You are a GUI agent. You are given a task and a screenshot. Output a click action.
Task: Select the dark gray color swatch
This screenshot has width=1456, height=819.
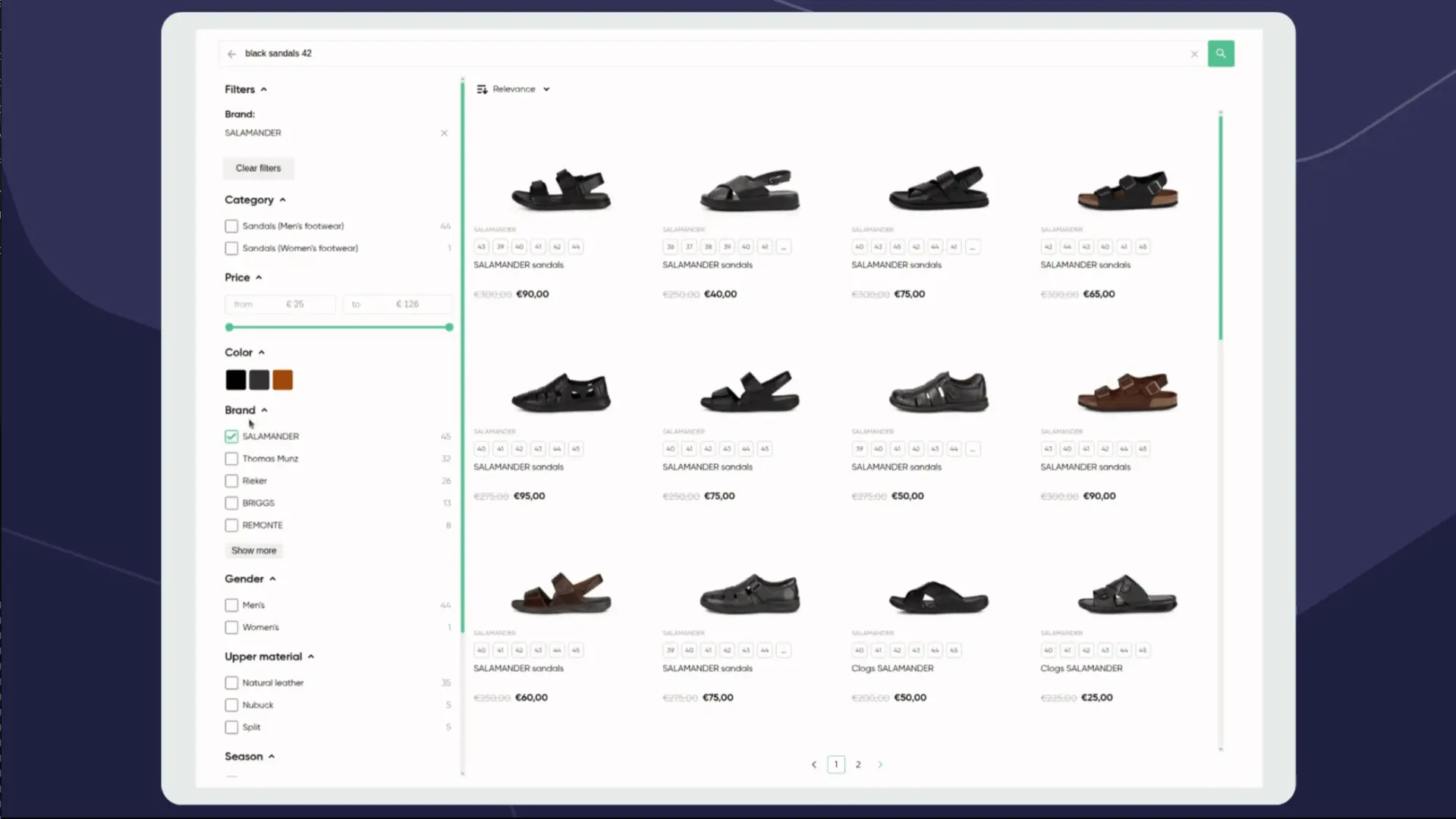(x=259, y=380)
